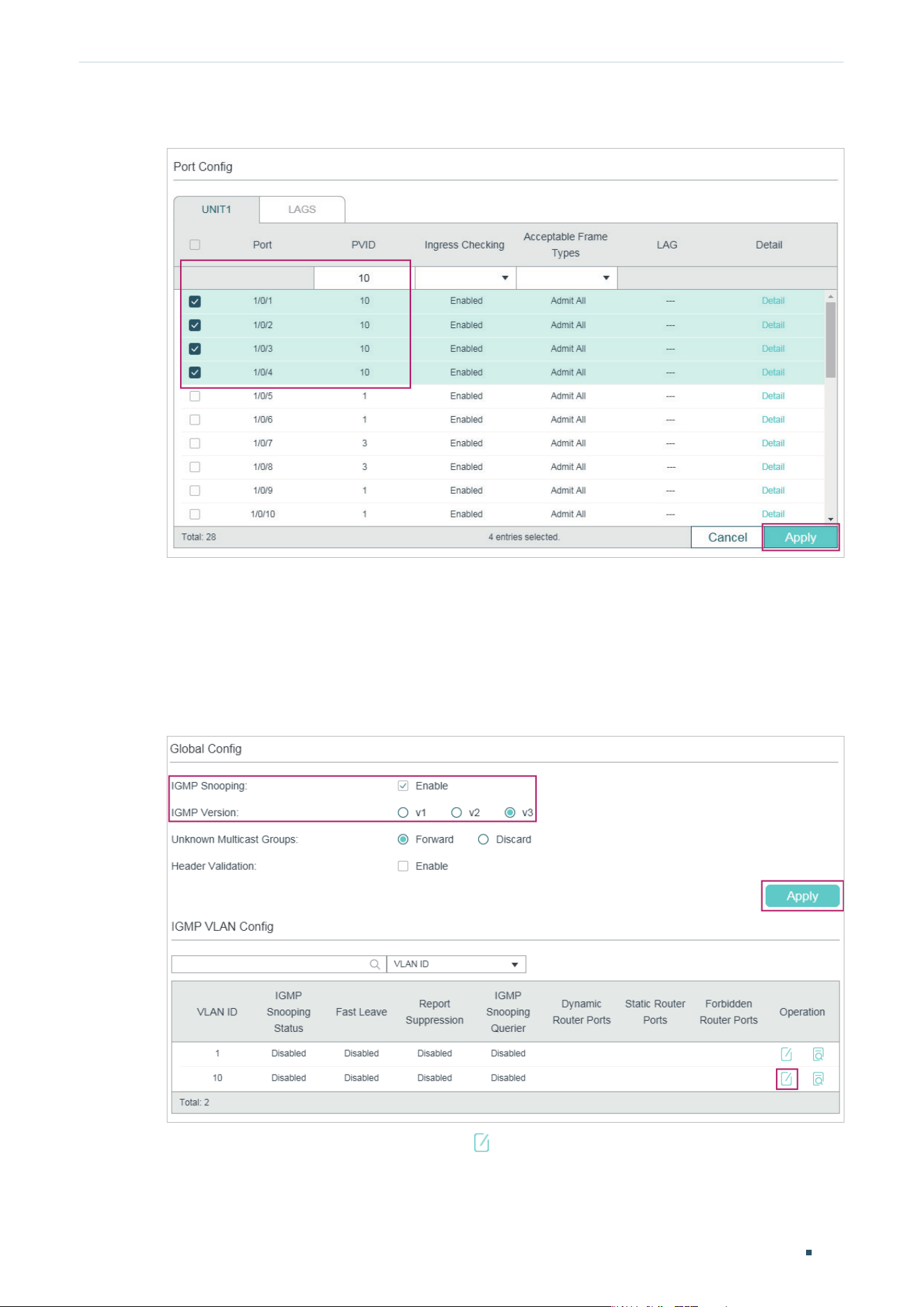Click the scrollbar down arrow in port table
Image resolution: width=924 pixels, height=1307 pixels.
(x=830, y=519)
